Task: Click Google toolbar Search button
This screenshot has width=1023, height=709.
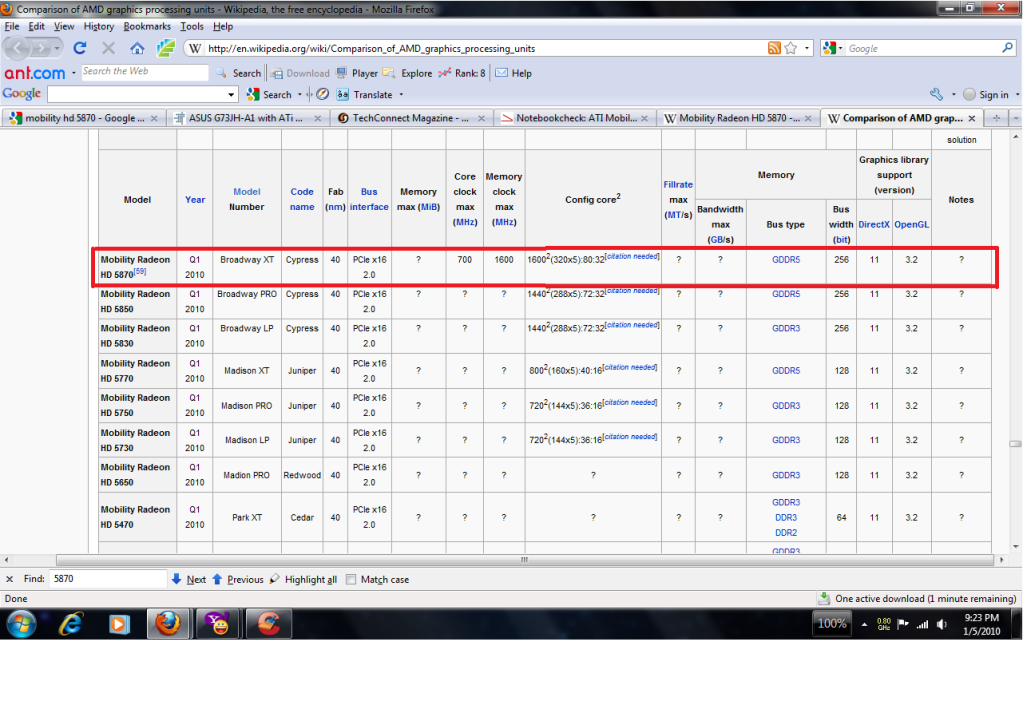Action: (x=269, y=95)
